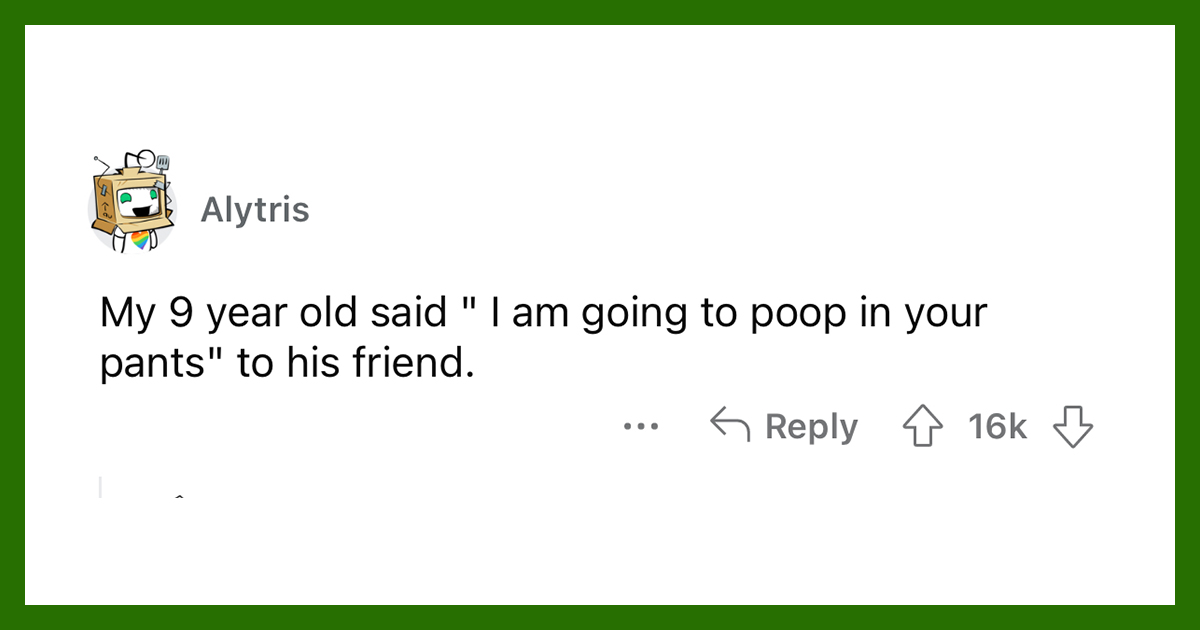Click the green border surrounding the card
Image resolution: width=1200 pixels, height=630 pixels.
pyautogui.click(x=600, y=12)
